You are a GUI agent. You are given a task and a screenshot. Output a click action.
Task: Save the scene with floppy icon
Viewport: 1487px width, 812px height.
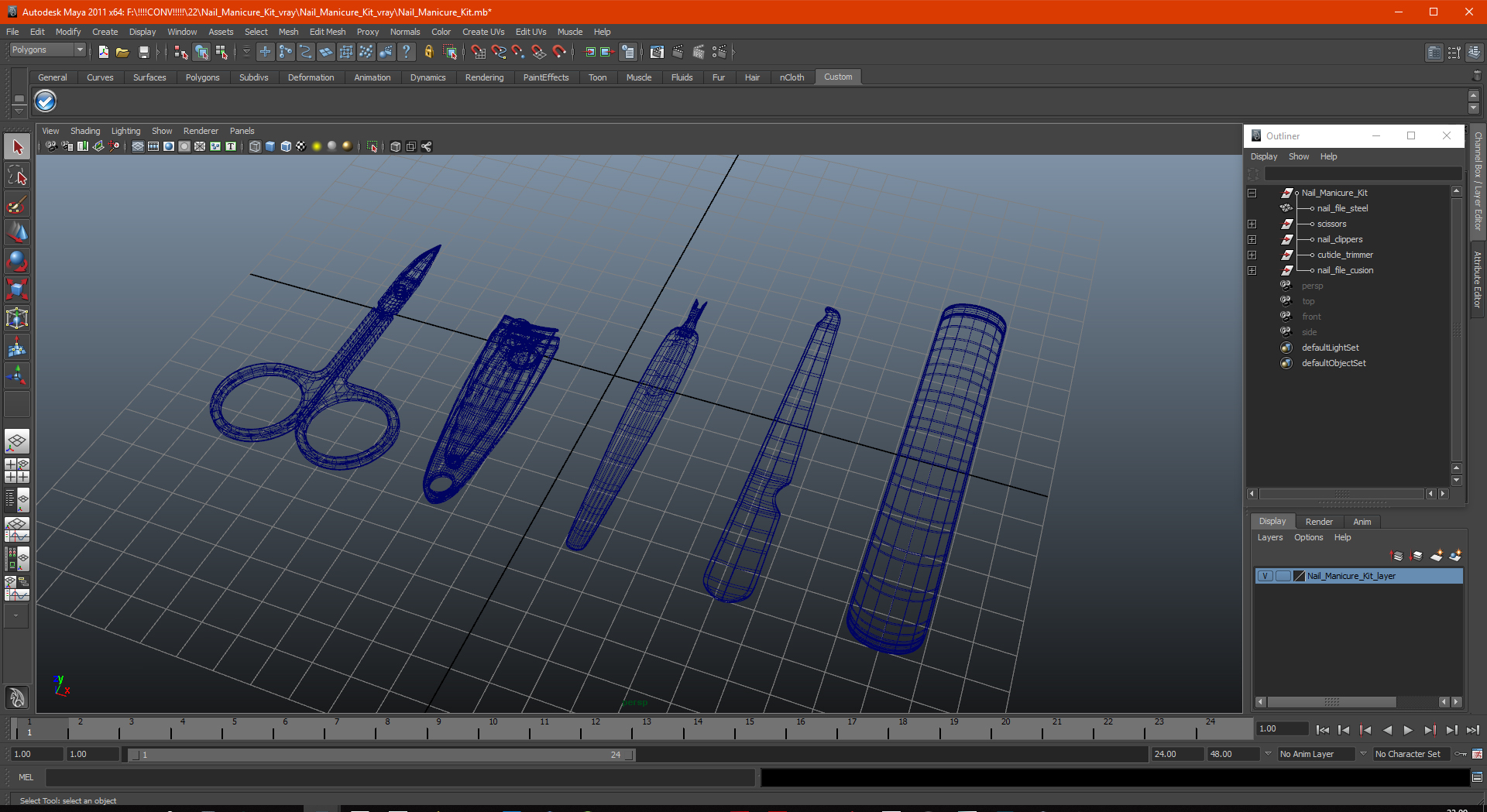tap(143, 52)
